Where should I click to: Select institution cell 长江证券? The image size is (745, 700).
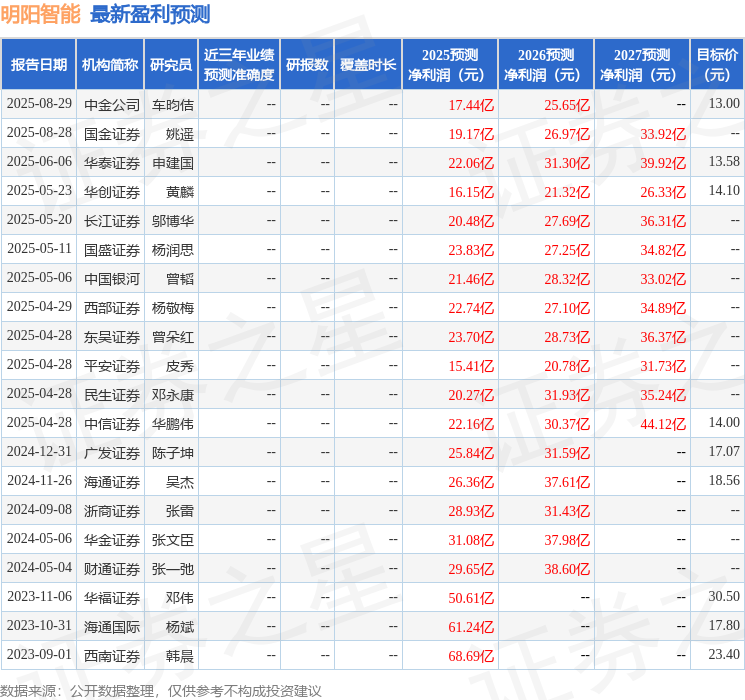[x=112, y=221]
